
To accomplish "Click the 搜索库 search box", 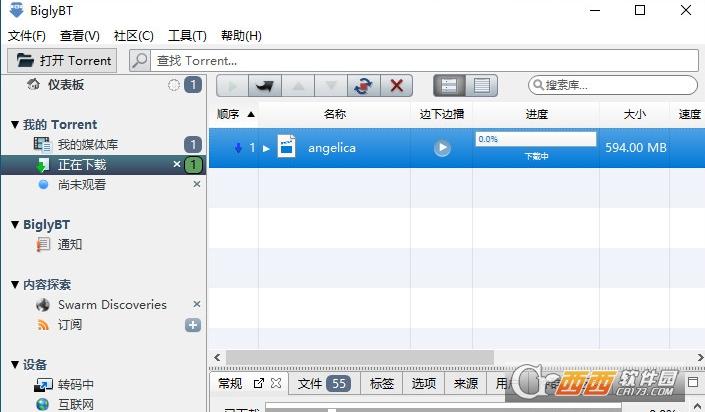I will (x=613, y=85).
